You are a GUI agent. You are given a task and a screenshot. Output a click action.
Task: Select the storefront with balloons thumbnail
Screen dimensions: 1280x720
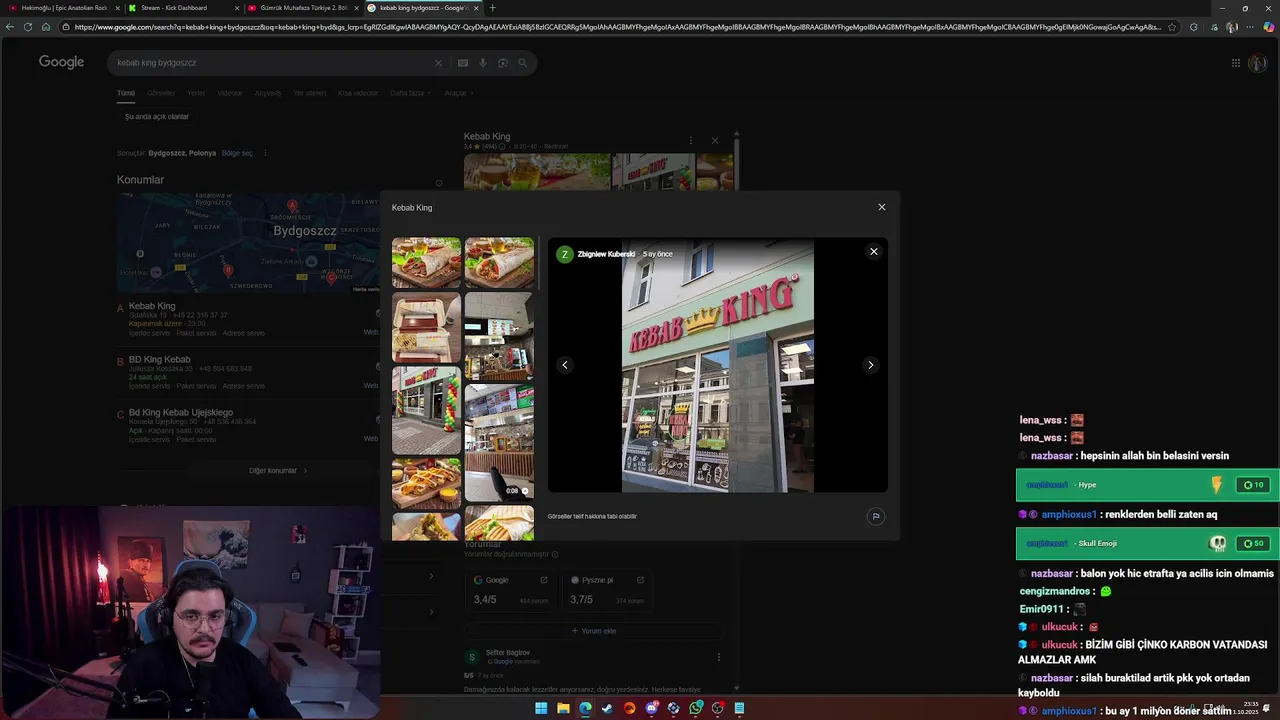coord(426,410)
